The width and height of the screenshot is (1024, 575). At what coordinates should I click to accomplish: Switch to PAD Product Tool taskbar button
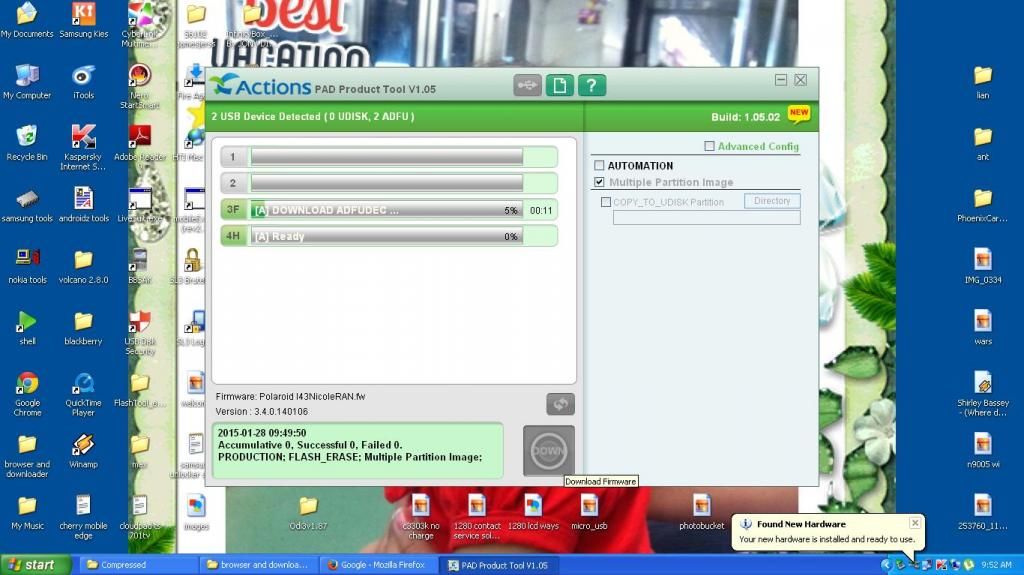(x=498, y=565)
